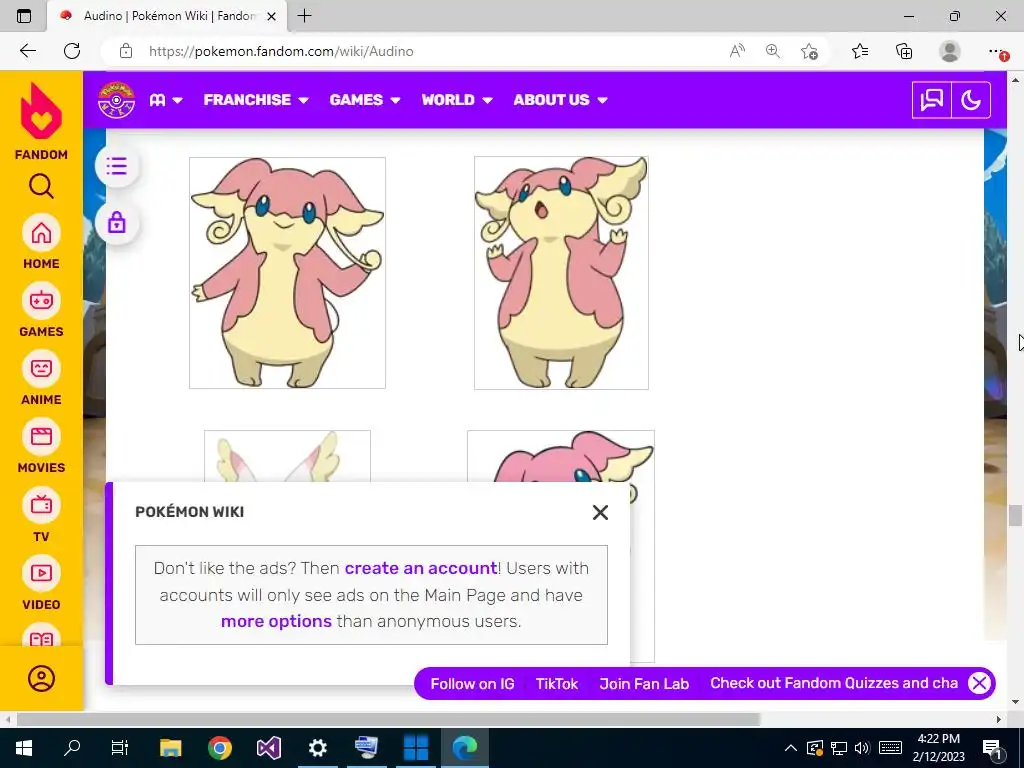The width and height of the screenshot is (1024, 768).
Task: Open the user profile icon in sidebar
Action: point(41,679)
